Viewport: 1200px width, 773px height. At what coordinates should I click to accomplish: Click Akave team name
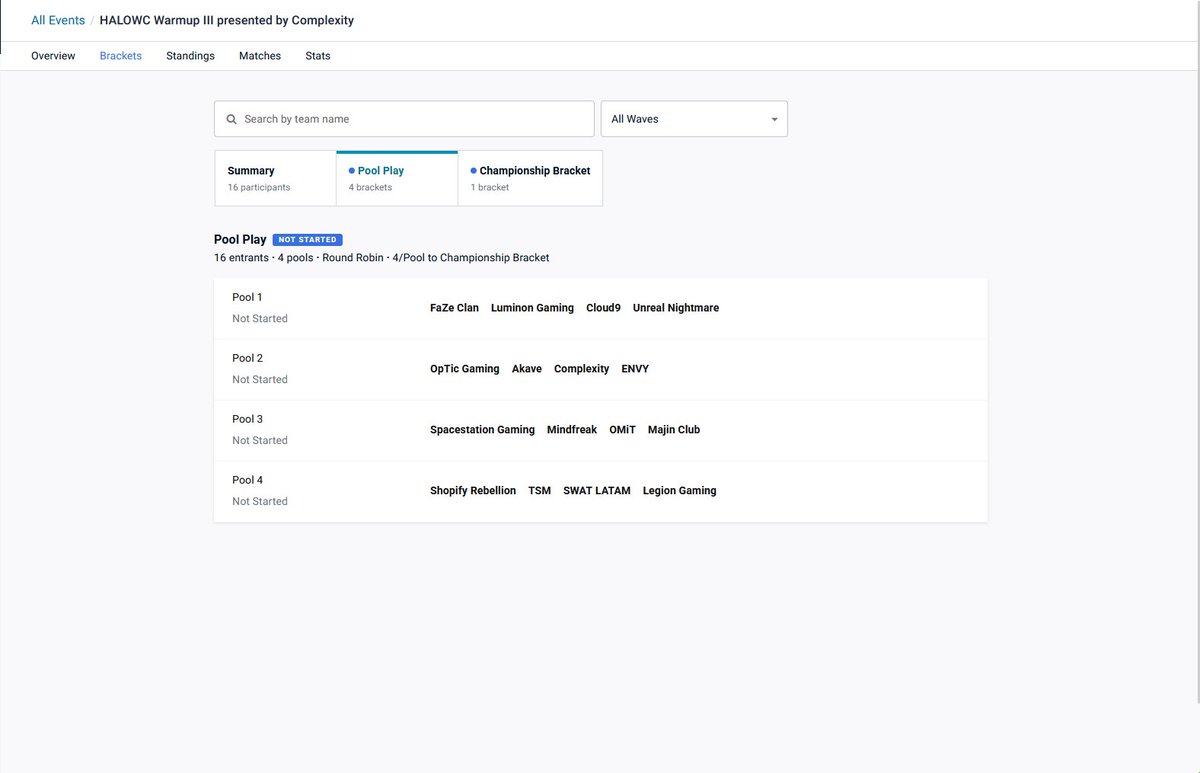point(527,369)
